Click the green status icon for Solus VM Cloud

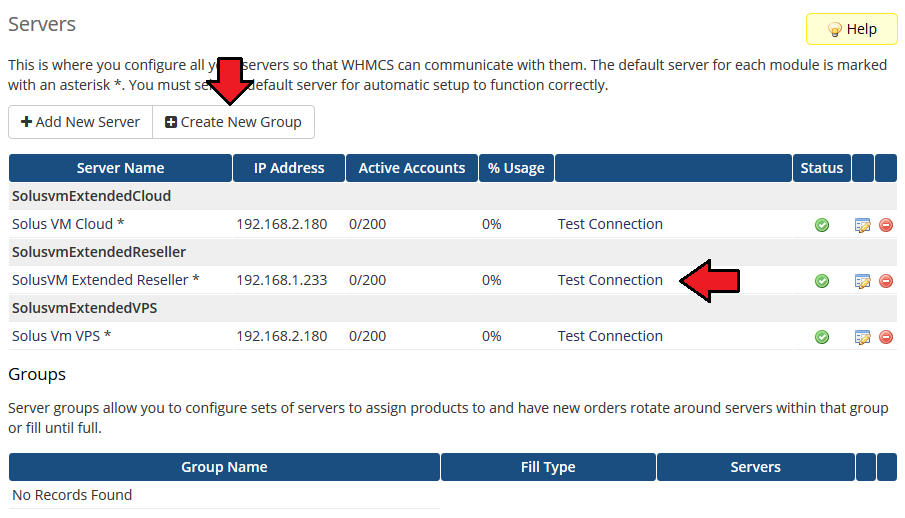(x=821, y=225)
